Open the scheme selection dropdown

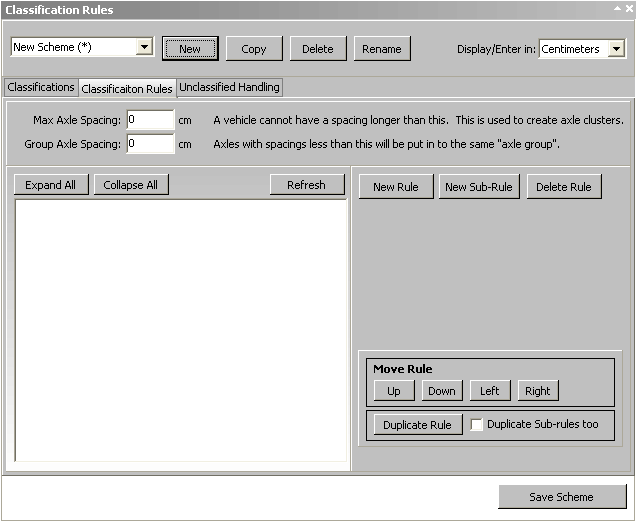coord(144,47)
